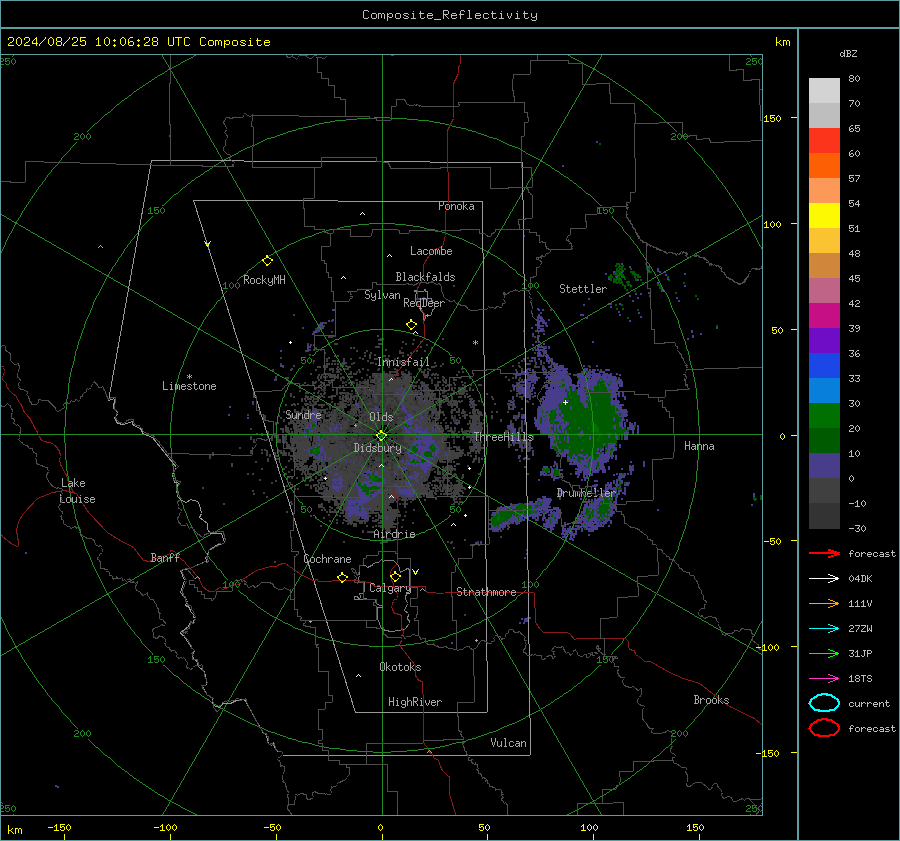Image resolution: width=900 pixels, height=841 pixels.
Task: Click the Sylvan town label
Action: tap(382, 295)
